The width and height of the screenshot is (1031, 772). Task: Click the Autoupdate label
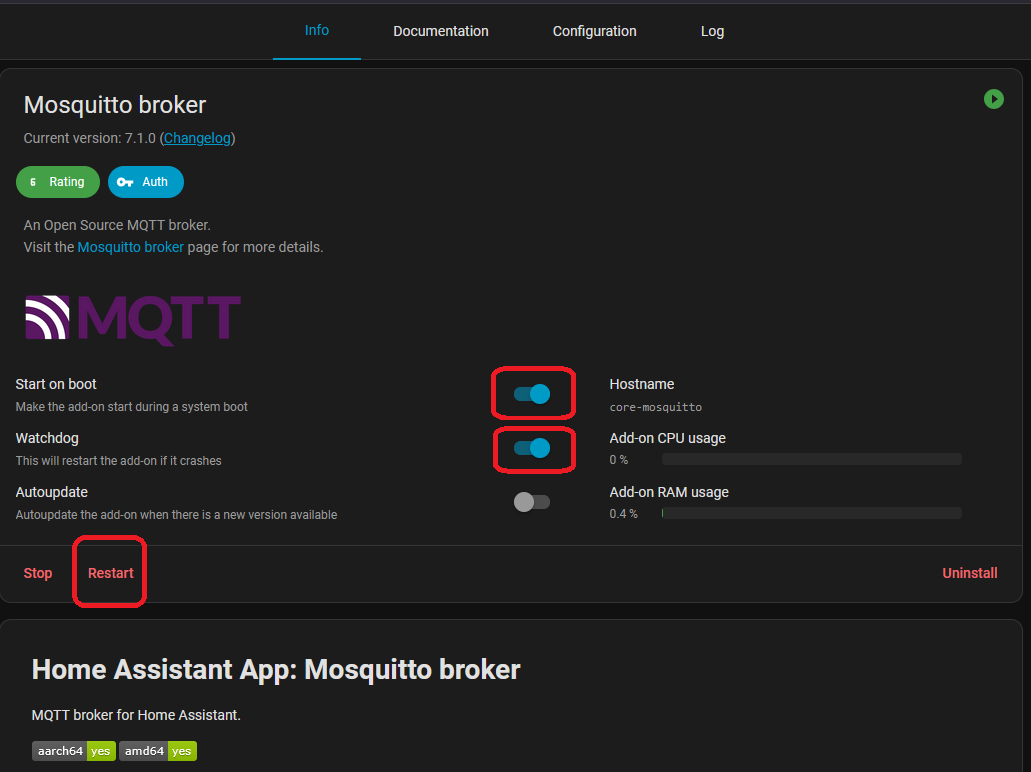[52, 492]
